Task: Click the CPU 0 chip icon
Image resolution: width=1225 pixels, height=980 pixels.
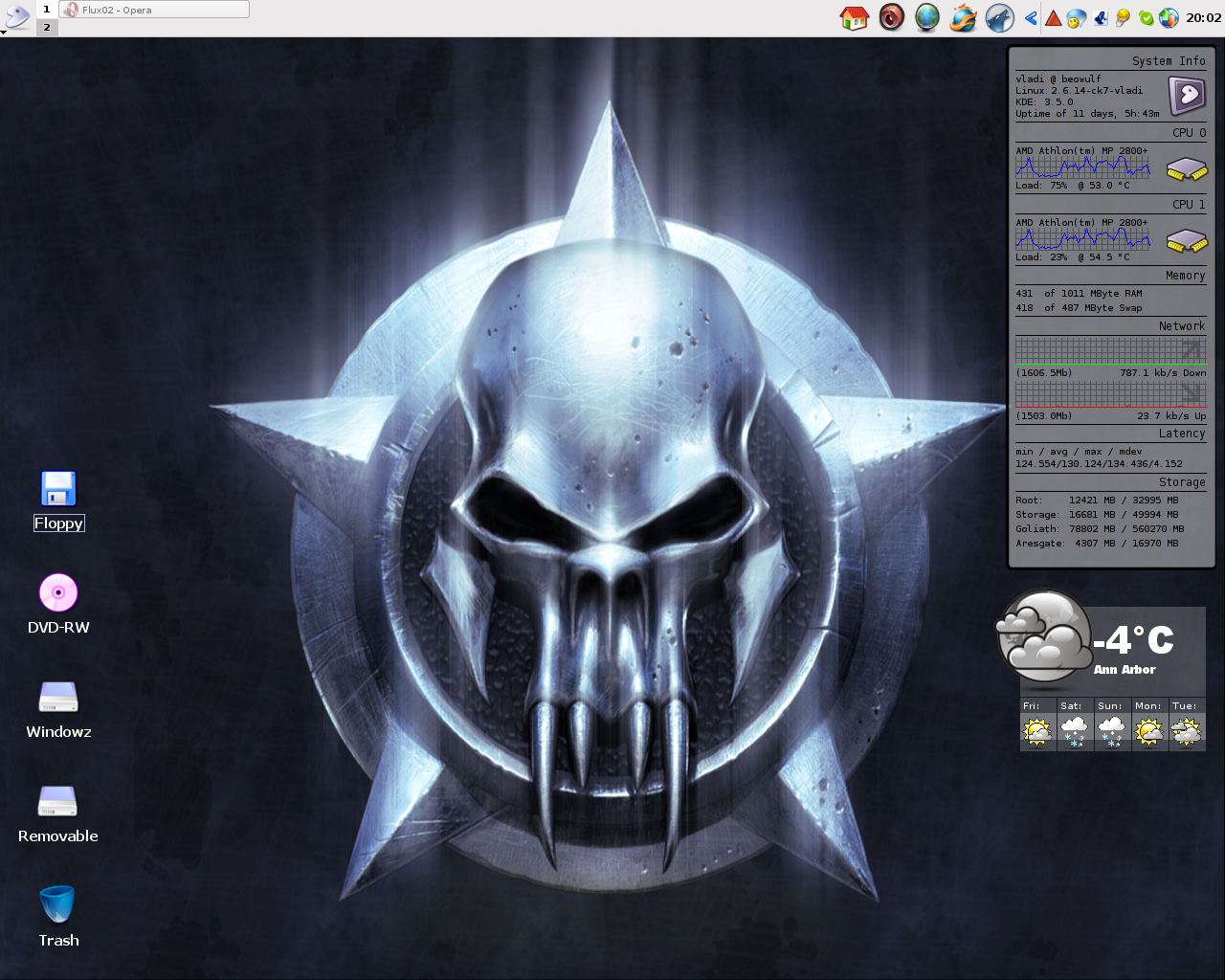Action: click(x=1187, y=169)
